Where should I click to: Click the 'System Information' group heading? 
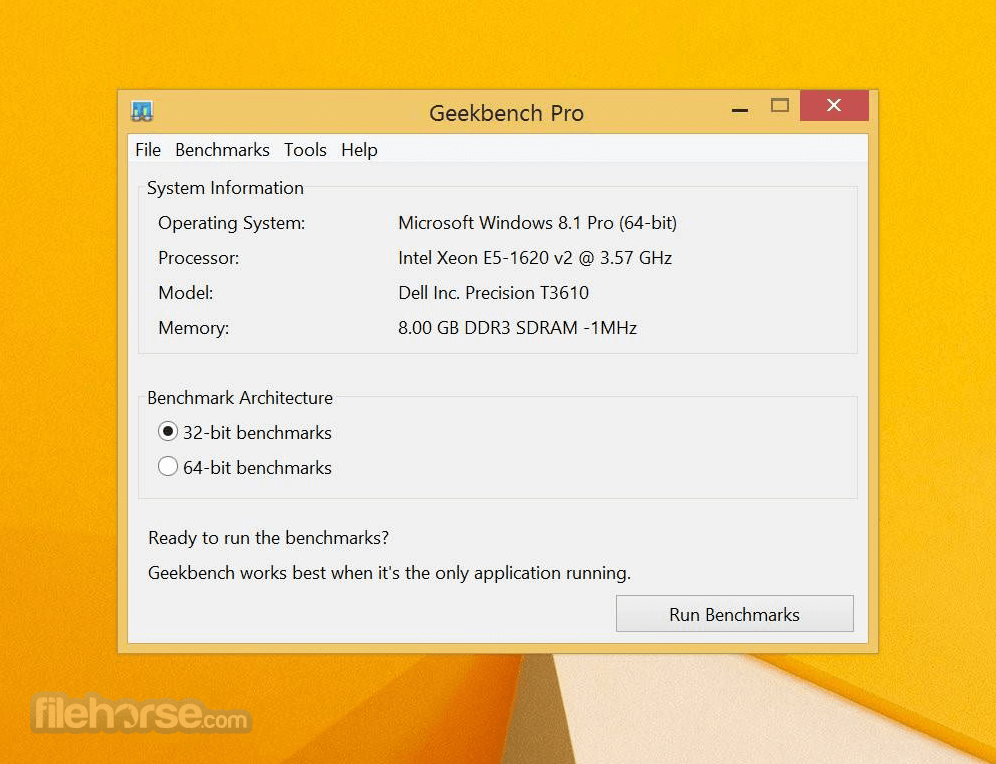pyautogui.click(x=225, y=188)
